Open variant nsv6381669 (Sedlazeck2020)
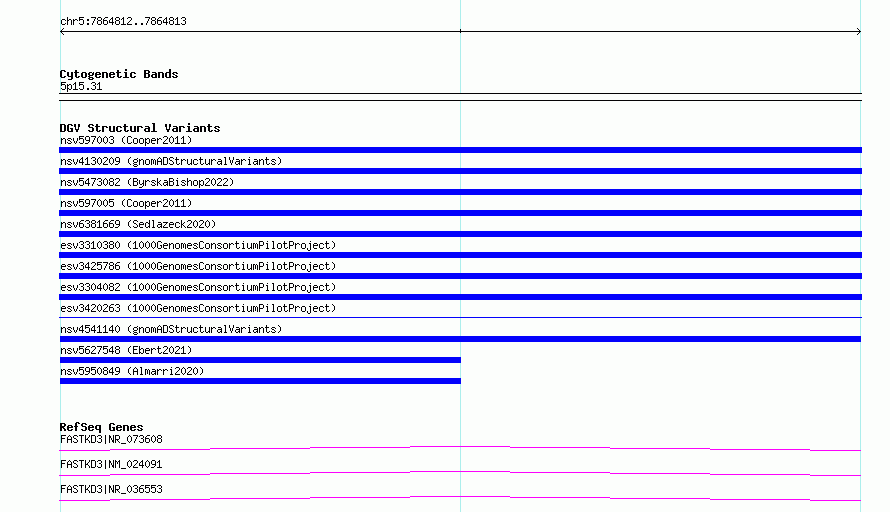The width and height of the screenshot is (890, 512). [x=138, y=224]
